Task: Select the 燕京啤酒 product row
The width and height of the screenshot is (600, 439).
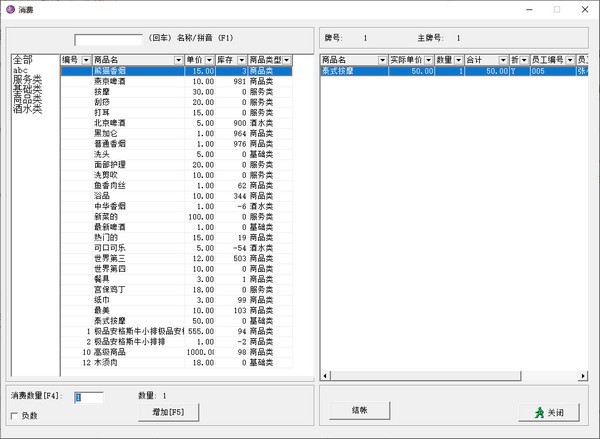Action: pyautogui.click(x=177, y=81)
